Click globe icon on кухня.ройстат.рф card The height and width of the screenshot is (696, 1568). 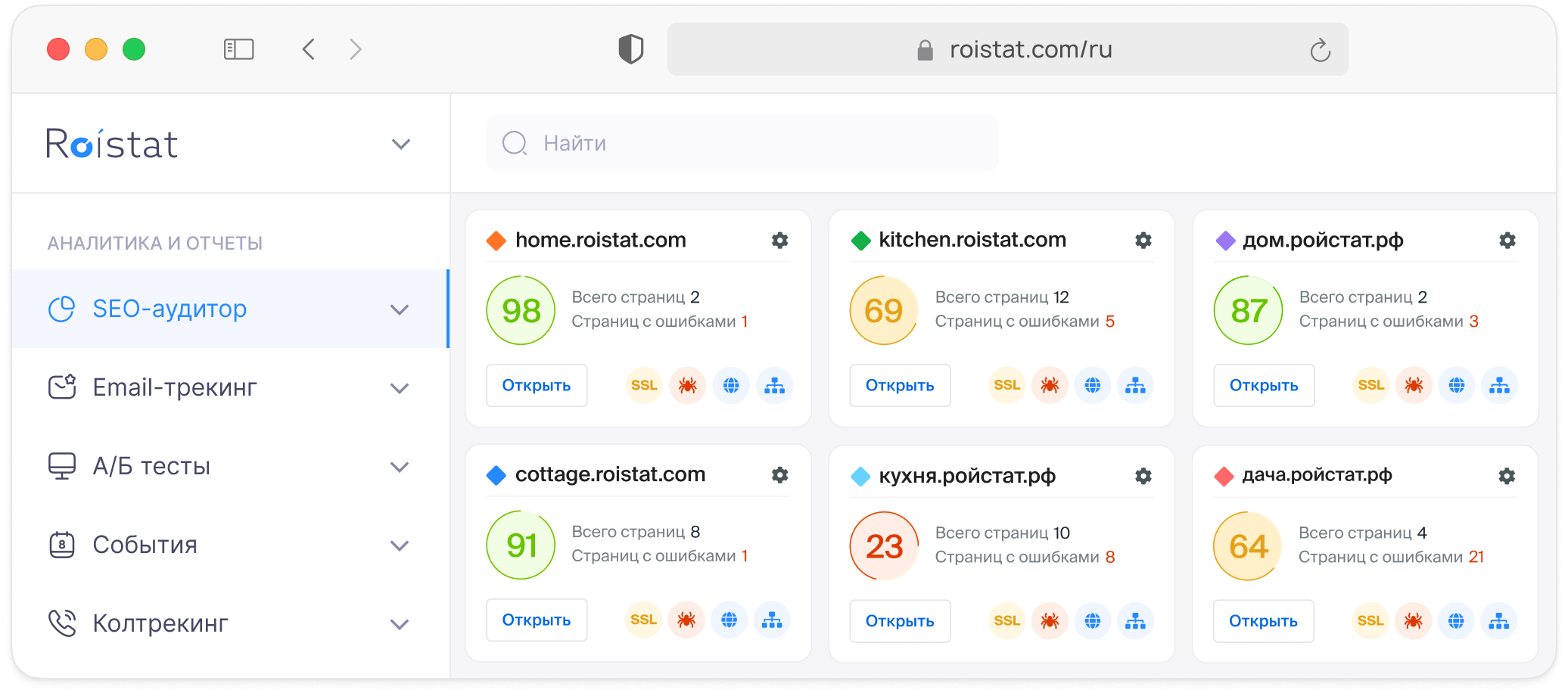[1093, 622]
